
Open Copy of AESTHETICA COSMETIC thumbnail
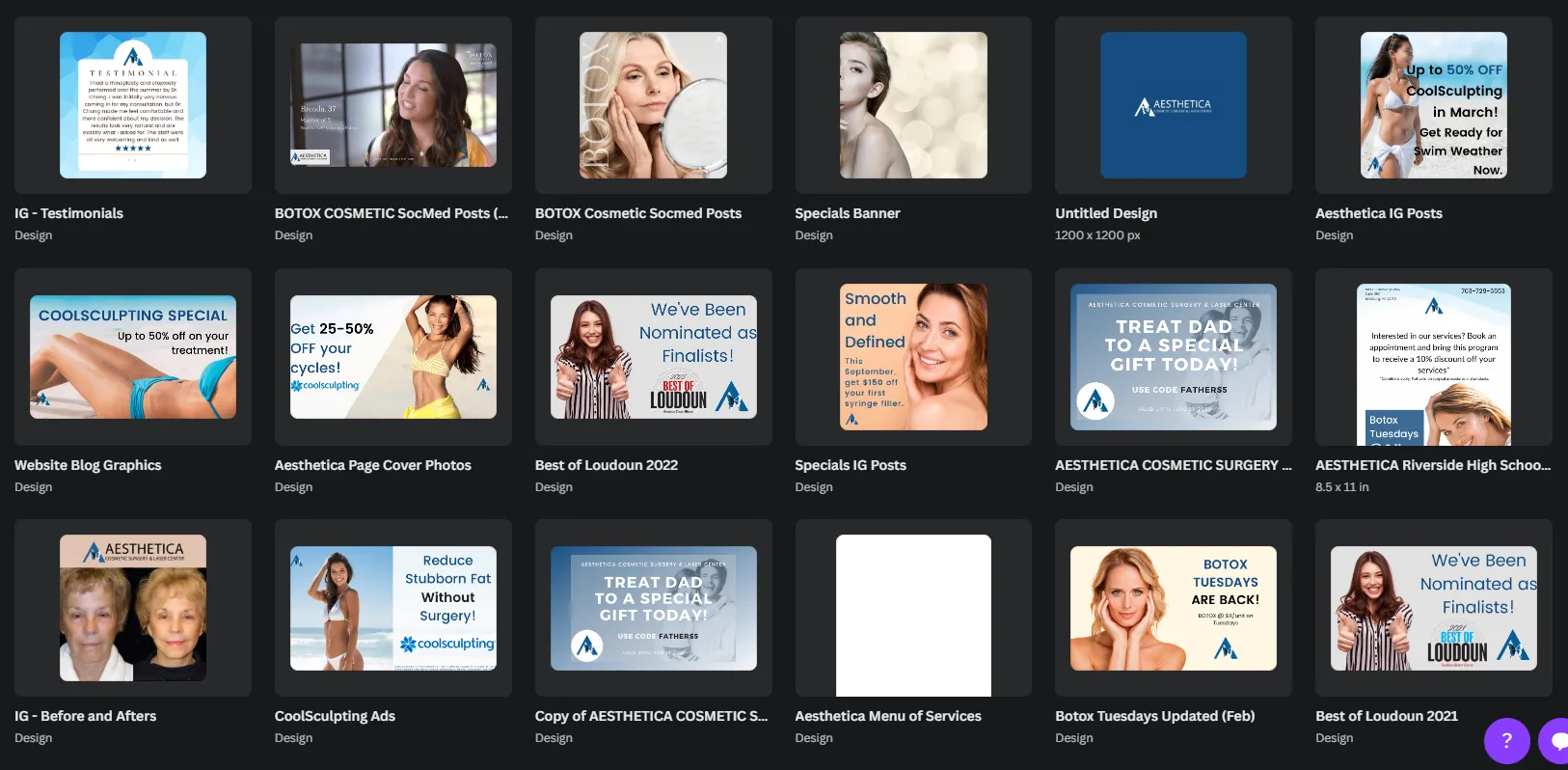[653, 608]
